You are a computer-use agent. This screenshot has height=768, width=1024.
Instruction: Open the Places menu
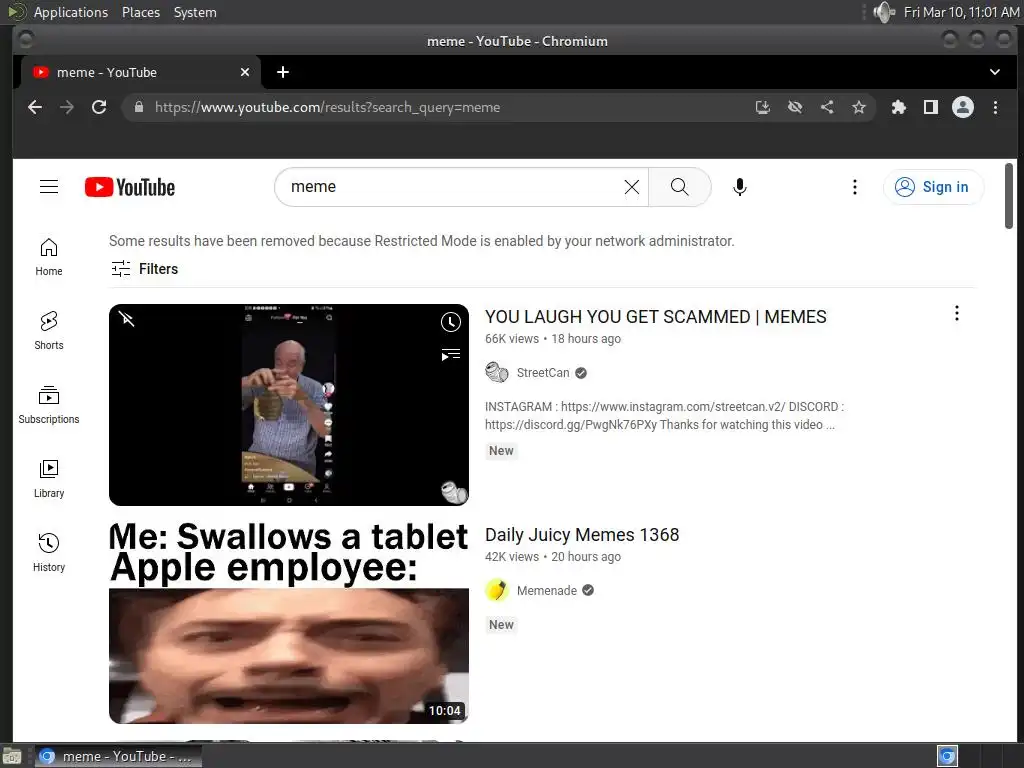141,12
